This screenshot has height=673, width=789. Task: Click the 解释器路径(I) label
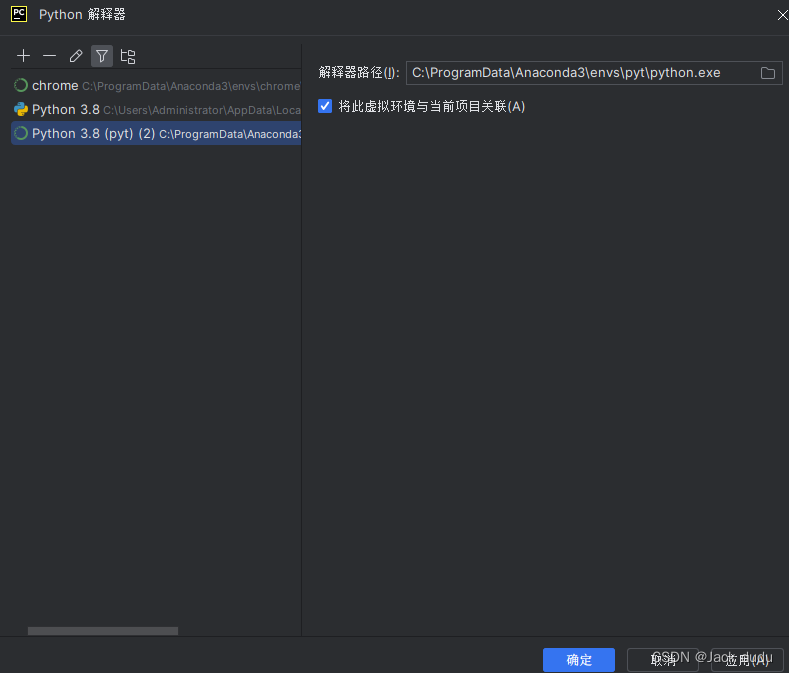tap(358, 73)
